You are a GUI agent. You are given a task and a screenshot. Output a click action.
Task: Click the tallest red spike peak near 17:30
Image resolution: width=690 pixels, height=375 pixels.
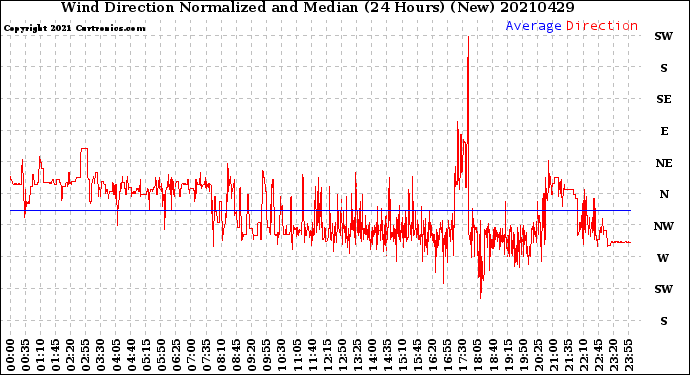pos(468,37)
